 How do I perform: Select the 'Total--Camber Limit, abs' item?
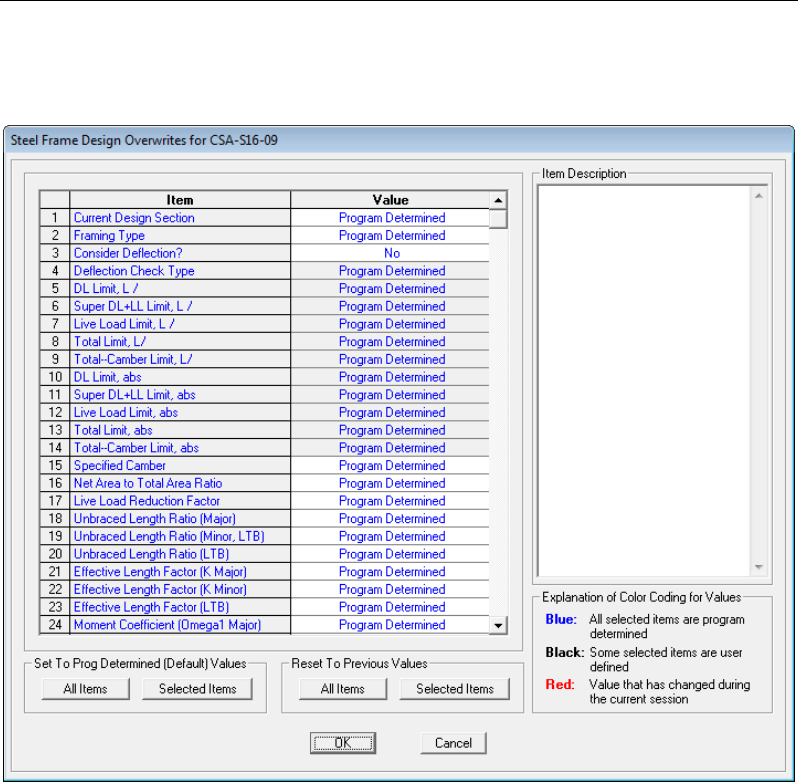[x=180, y=448]
